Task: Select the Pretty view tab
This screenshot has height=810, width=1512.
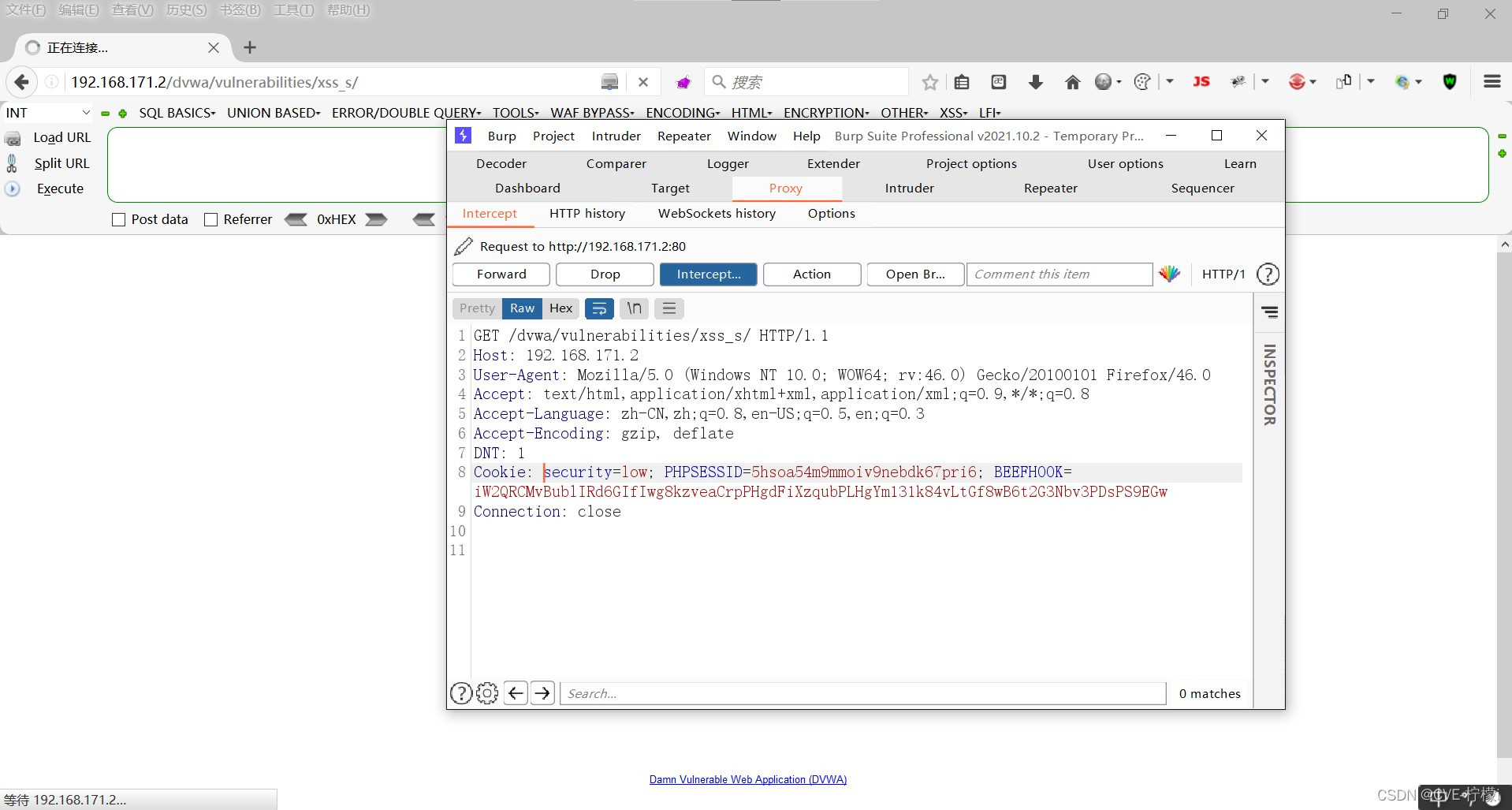Action: coord(477,308)
